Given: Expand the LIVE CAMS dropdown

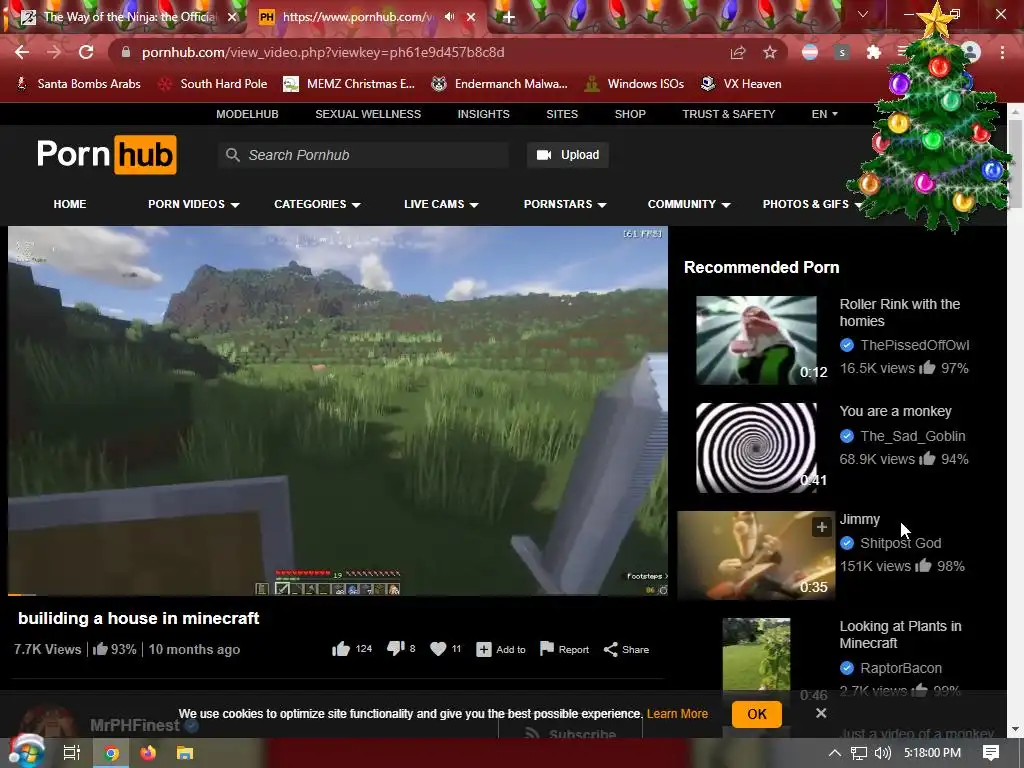Looking at the screenshot, I should [441, 204].
